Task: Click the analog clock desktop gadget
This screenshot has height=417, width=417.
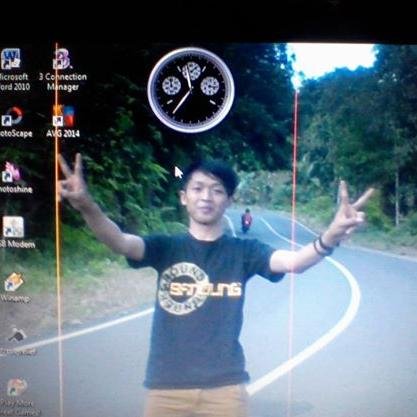Action: 191,90
